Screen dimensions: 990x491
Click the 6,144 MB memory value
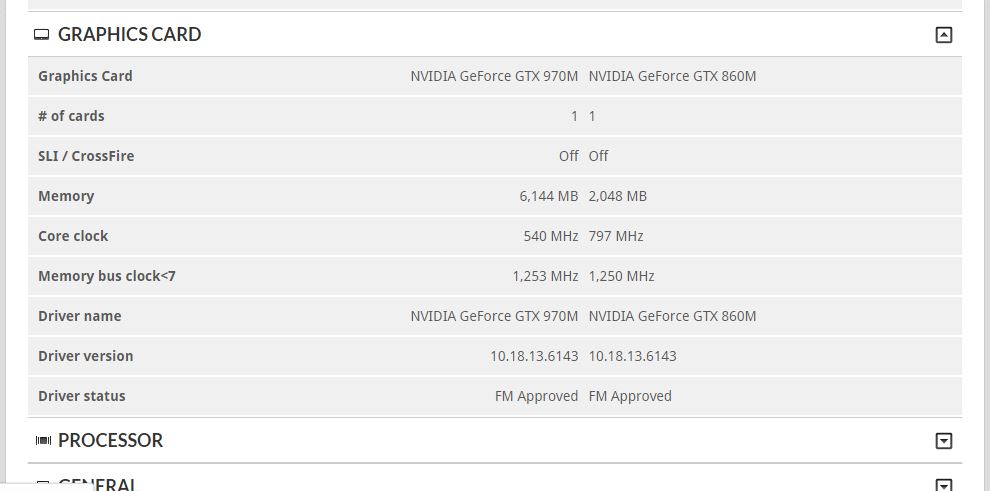point(549,196)
